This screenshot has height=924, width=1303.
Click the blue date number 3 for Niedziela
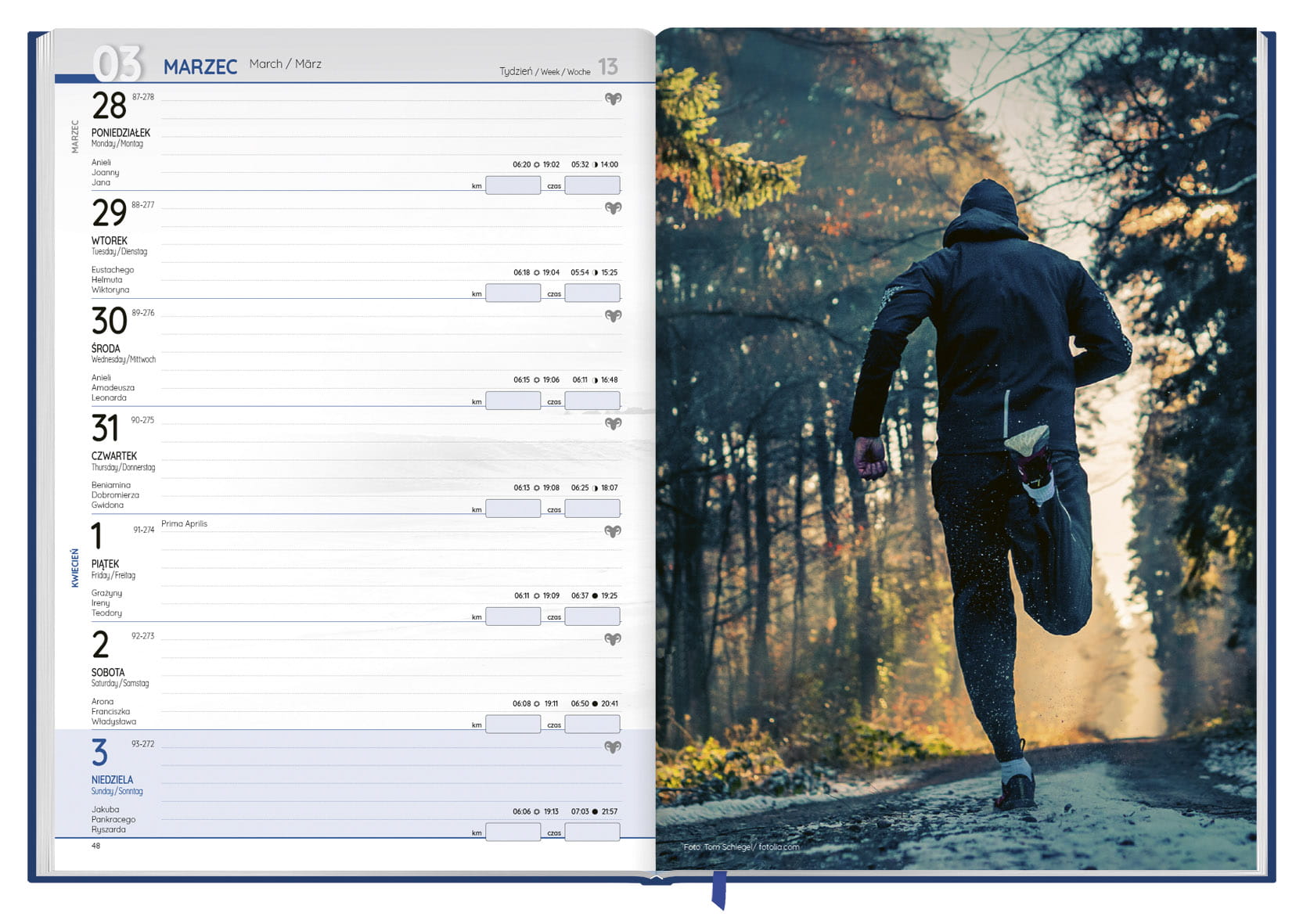coord(99,753)
